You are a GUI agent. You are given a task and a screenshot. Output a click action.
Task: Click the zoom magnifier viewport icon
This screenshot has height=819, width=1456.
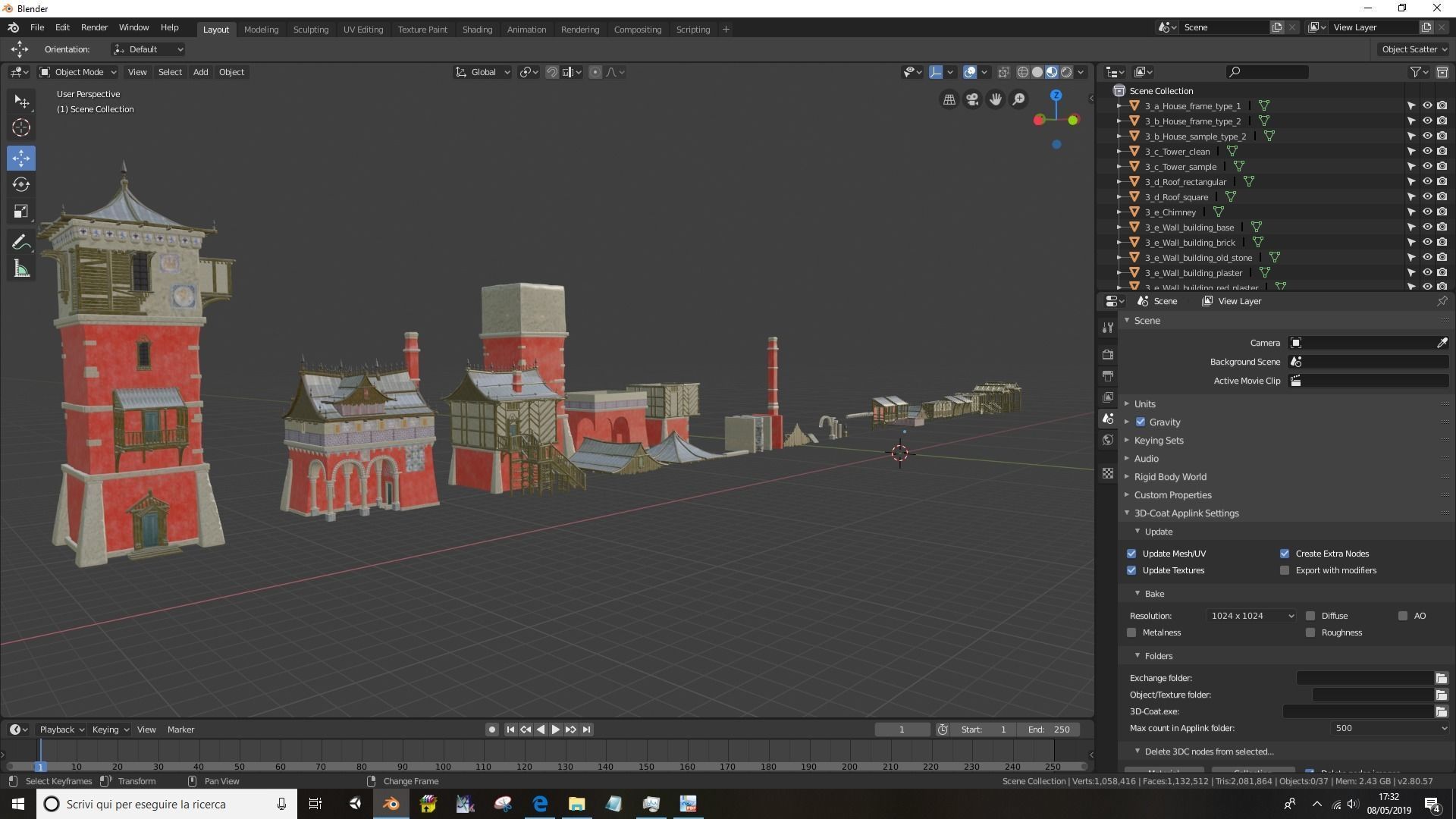pyautogui.click(x=1018, y=99)
